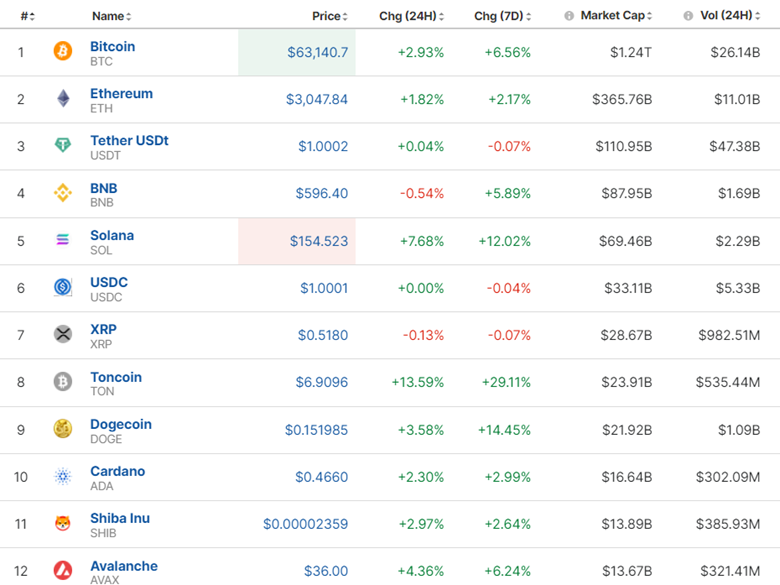Click Toncoin volume $535.44M
This screenshot has height=585, width=780.
728,382
